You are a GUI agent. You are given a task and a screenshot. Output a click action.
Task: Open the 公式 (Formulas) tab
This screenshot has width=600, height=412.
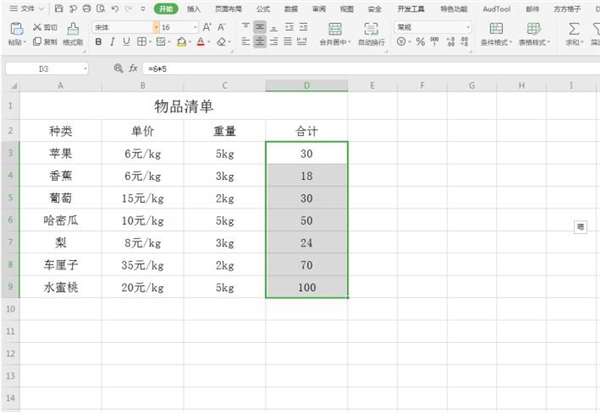pos(263,9)
